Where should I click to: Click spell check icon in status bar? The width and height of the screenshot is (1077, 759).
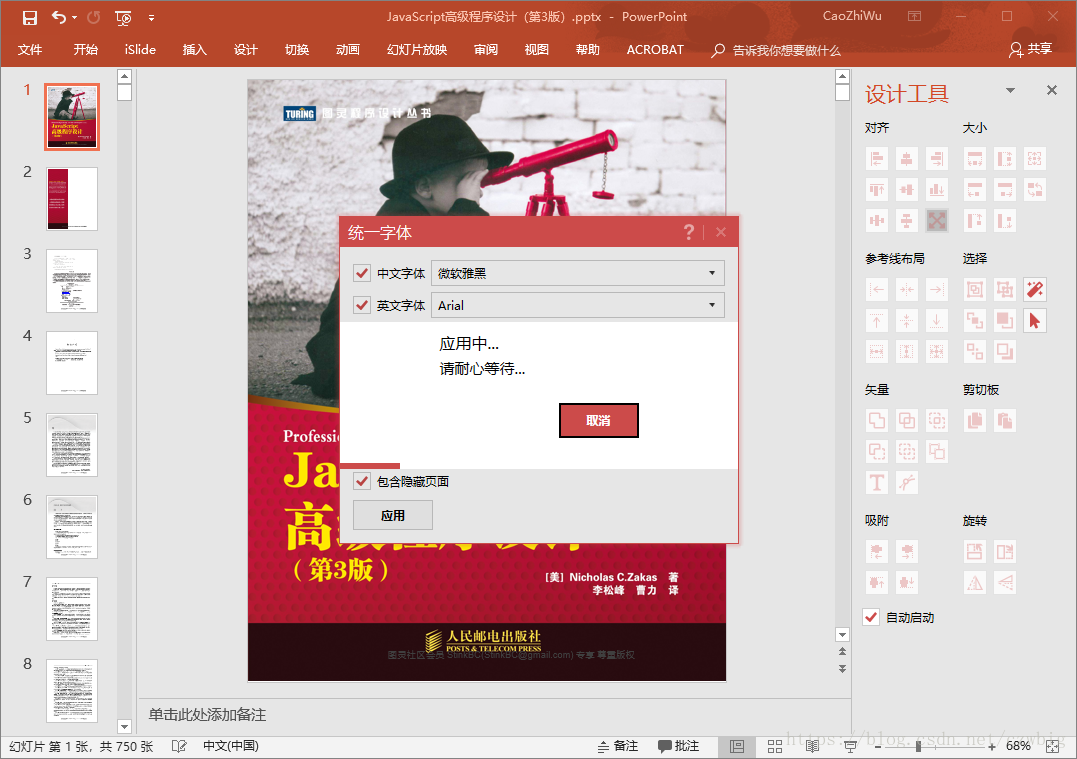(x=179, y=746)
